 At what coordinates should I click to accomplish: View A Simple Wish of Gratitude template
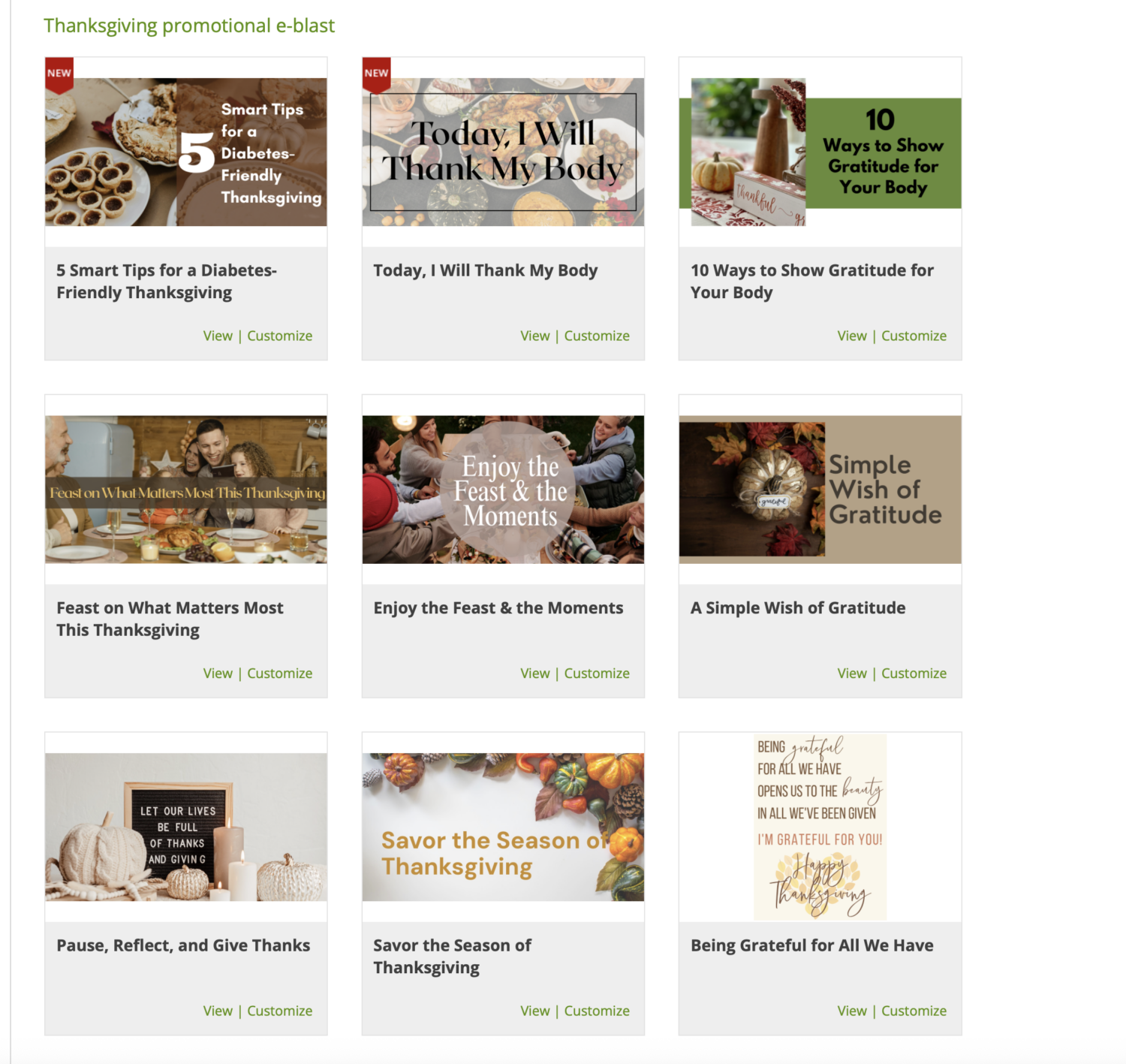tap(852, 674)
